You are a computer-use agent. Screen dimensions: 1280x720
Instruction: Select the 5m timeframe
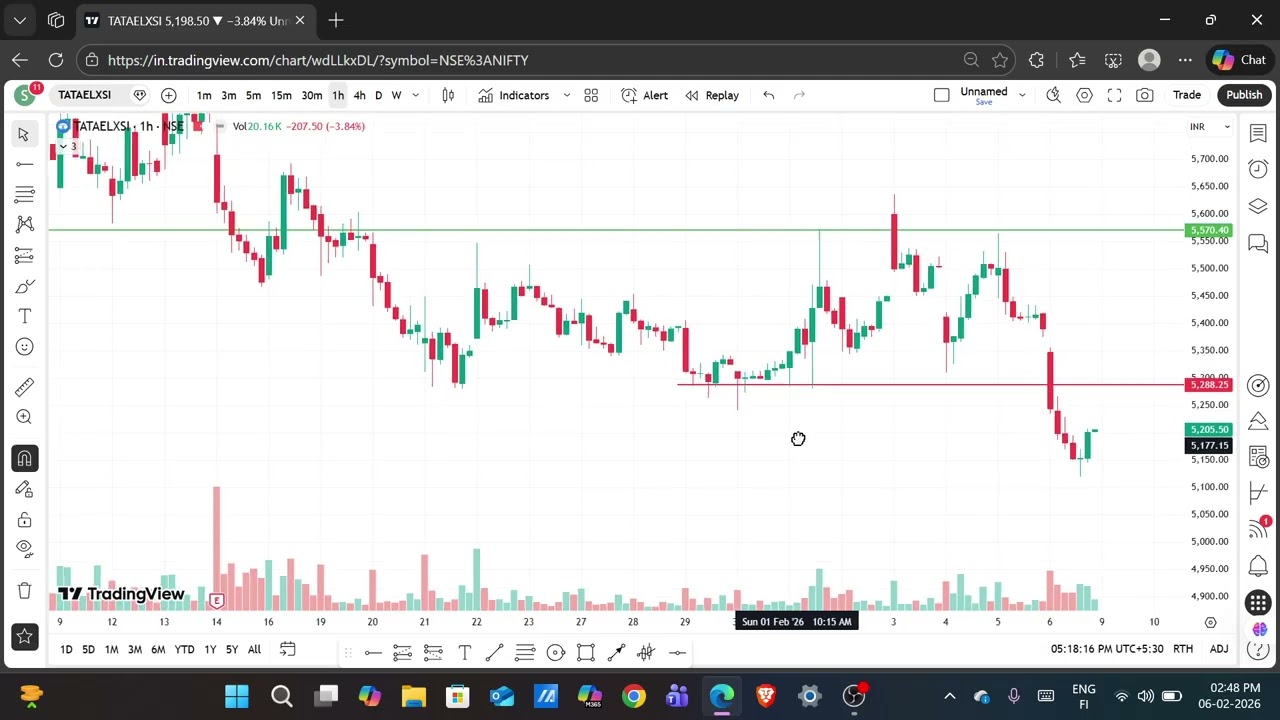pyautogui.click(x=253, y=95)
